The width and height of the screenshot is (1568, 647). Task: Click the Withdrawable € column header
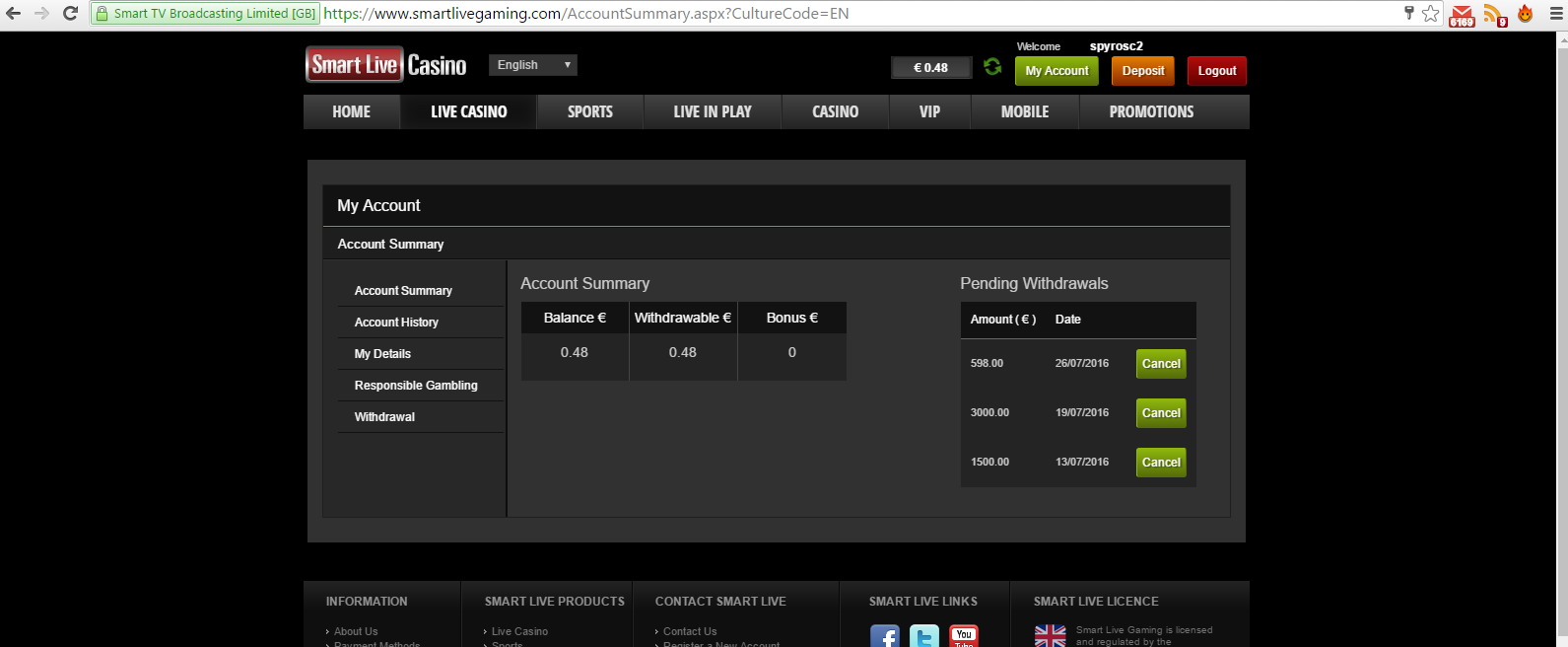[683, 318]
